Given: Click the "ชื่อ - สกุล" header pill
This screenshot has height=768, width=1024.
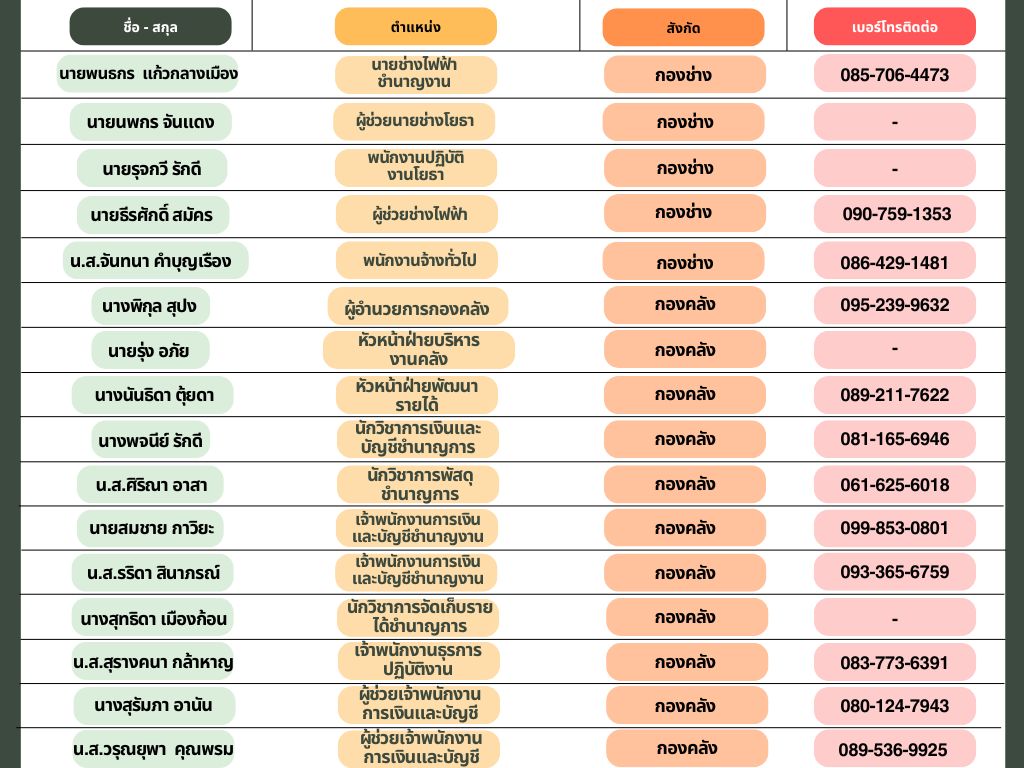Looking at the screenshot, I should (150, 27).
